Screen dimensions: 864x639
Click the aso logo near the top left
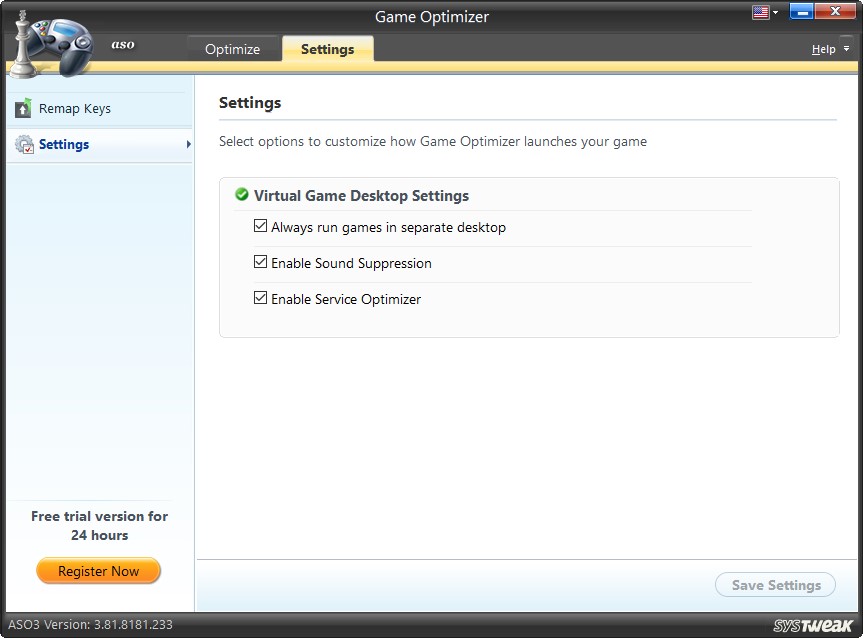coord(122,44)
